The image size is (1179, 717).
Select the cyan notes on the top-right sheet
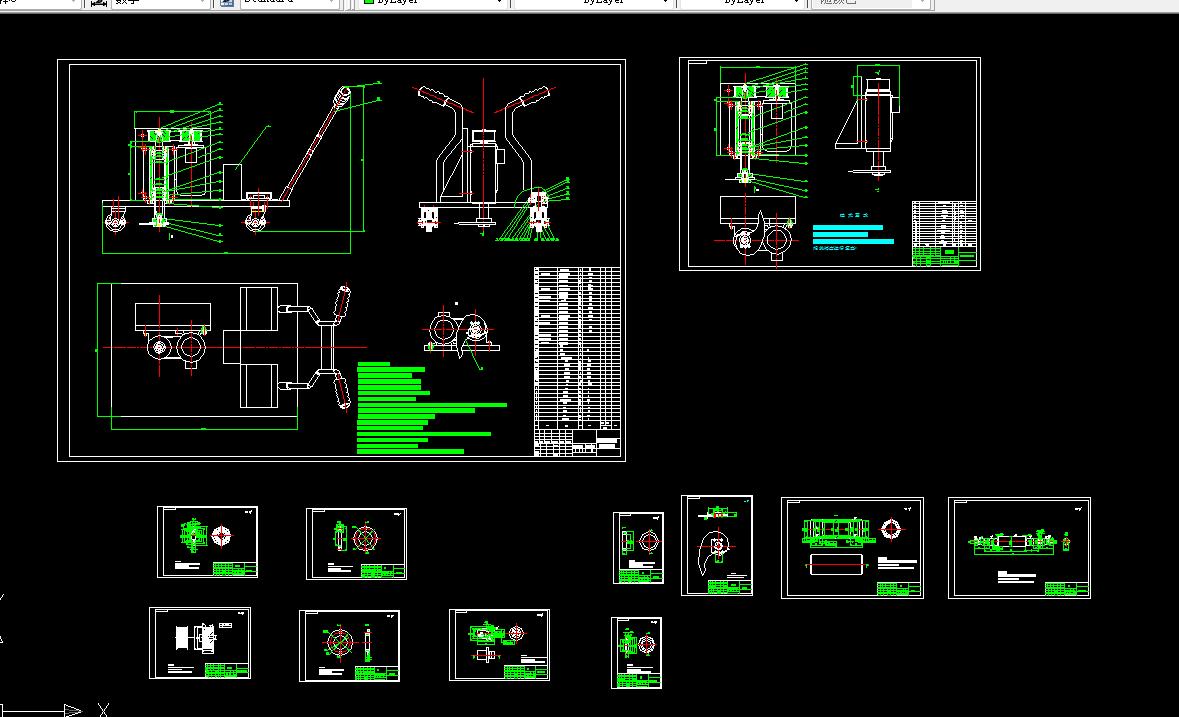click(853, 231)
